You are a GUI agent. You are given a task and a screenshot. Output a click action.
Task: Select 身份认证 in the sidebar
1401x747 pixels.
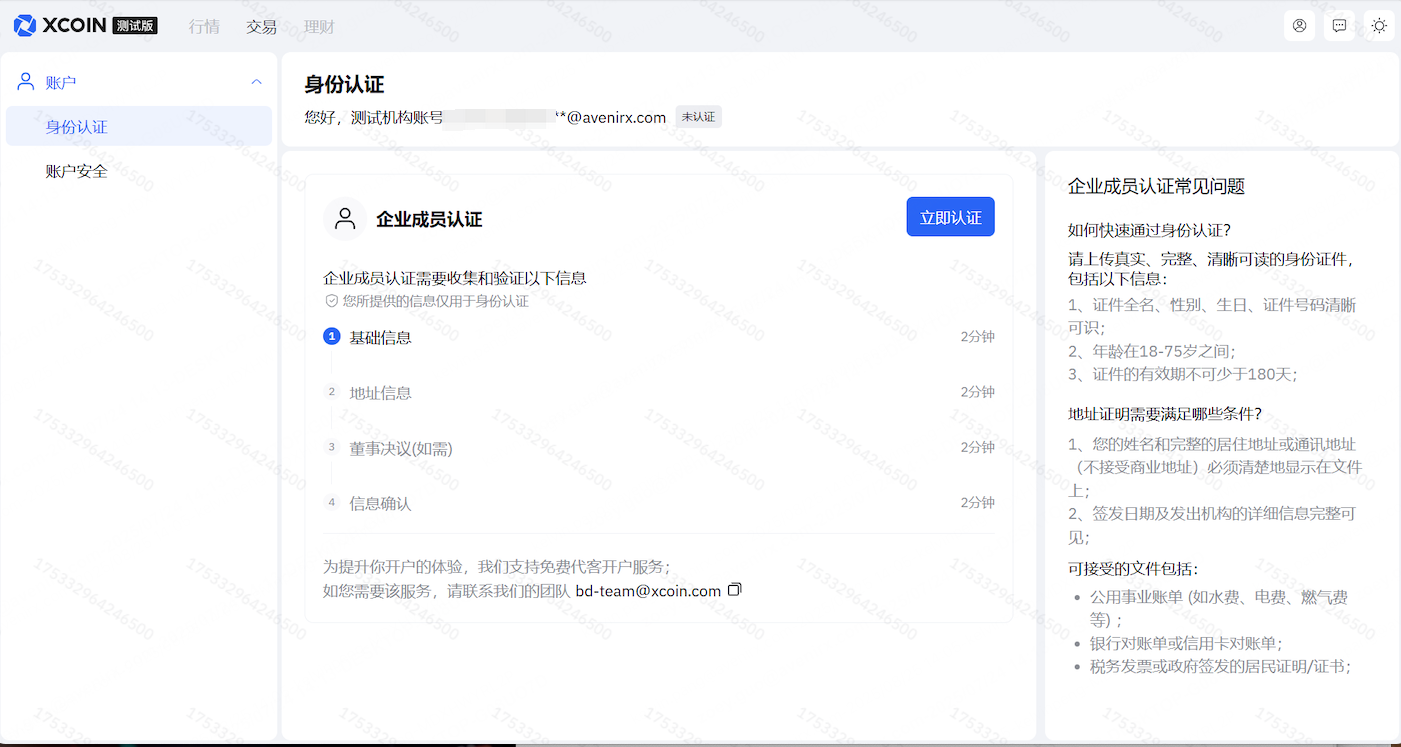(x=77, y=127)
